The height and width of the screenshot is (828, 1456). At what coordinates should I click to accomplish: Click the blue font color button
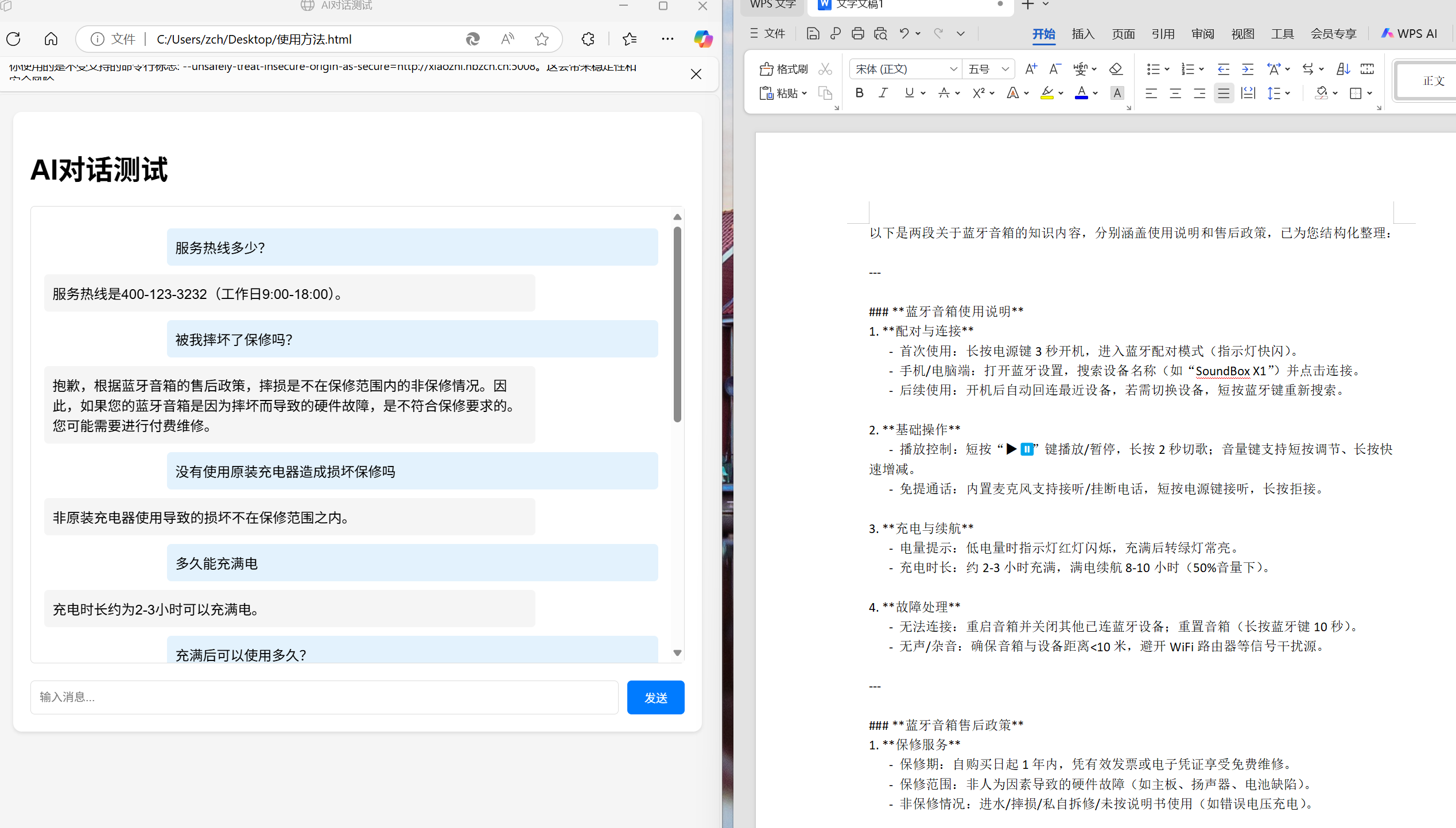click(x=1081, y=93)
